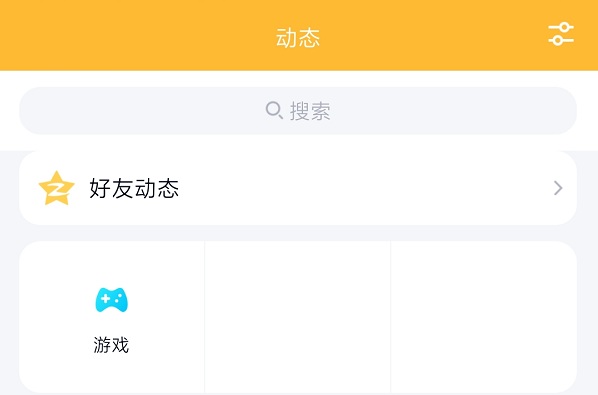Click the Z letter on the star logo

click(56, 189)
